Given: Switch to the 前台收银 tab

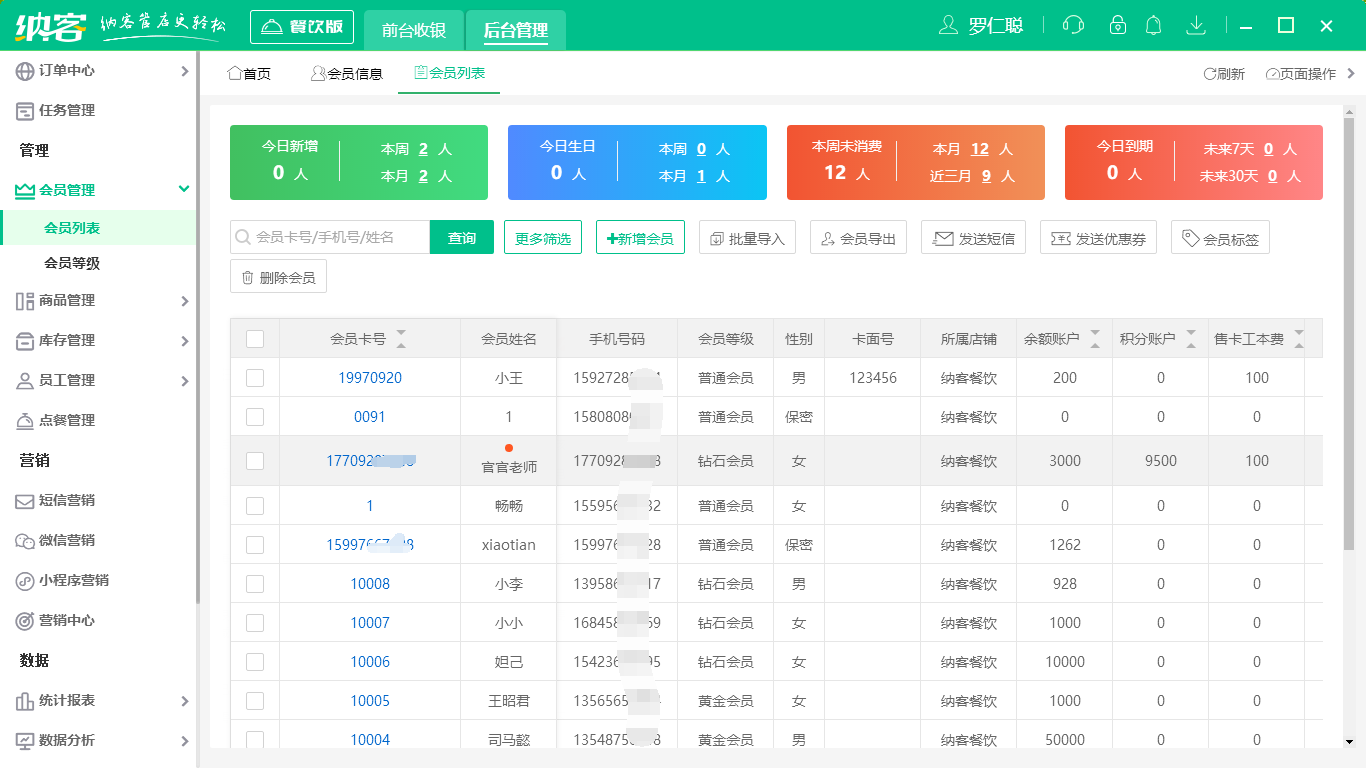Looking at the screenshot, I should point(413,30).
